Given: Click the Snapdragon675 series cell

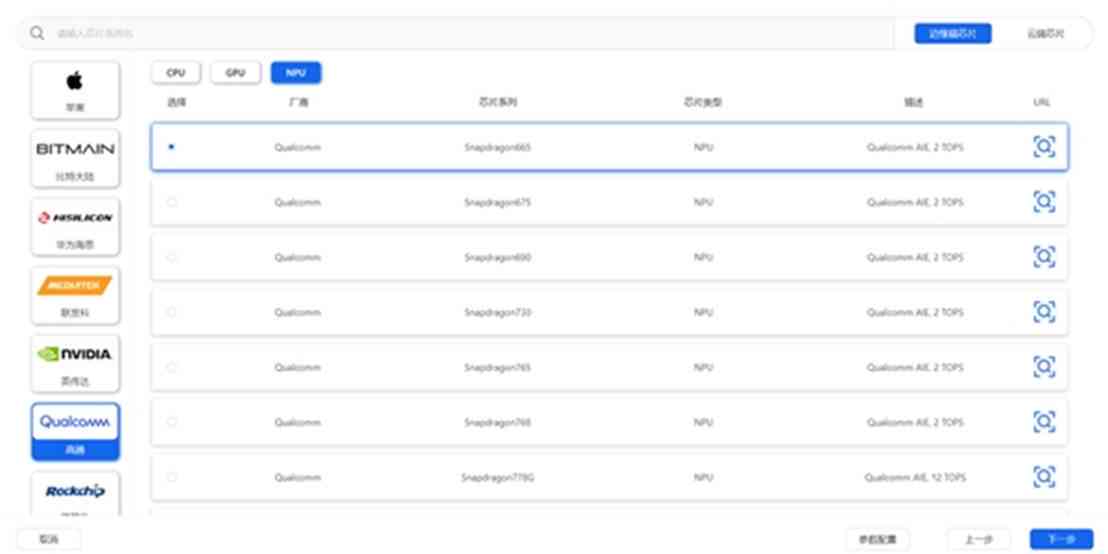Looking at the screenshot, I should tap(497, 202).
